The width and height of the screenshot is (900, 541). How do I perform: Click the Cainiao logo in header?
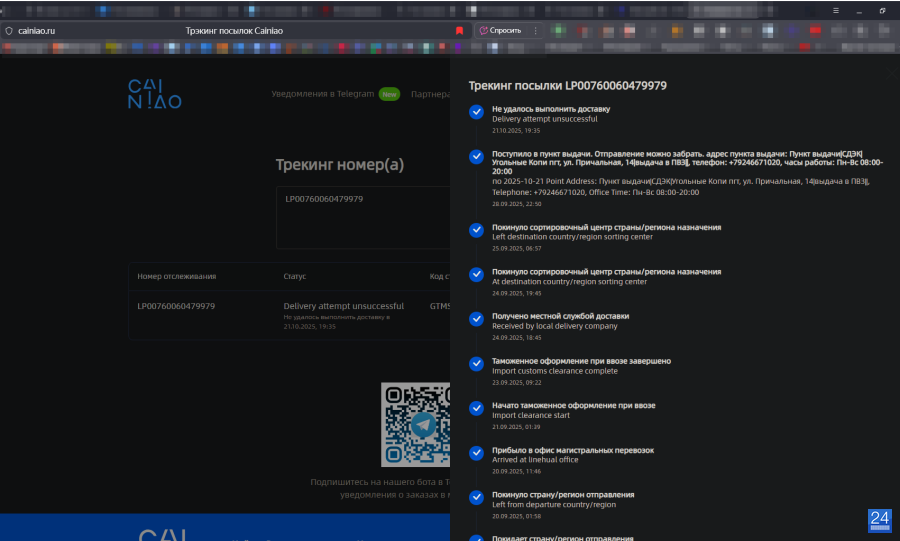point(154,94)
